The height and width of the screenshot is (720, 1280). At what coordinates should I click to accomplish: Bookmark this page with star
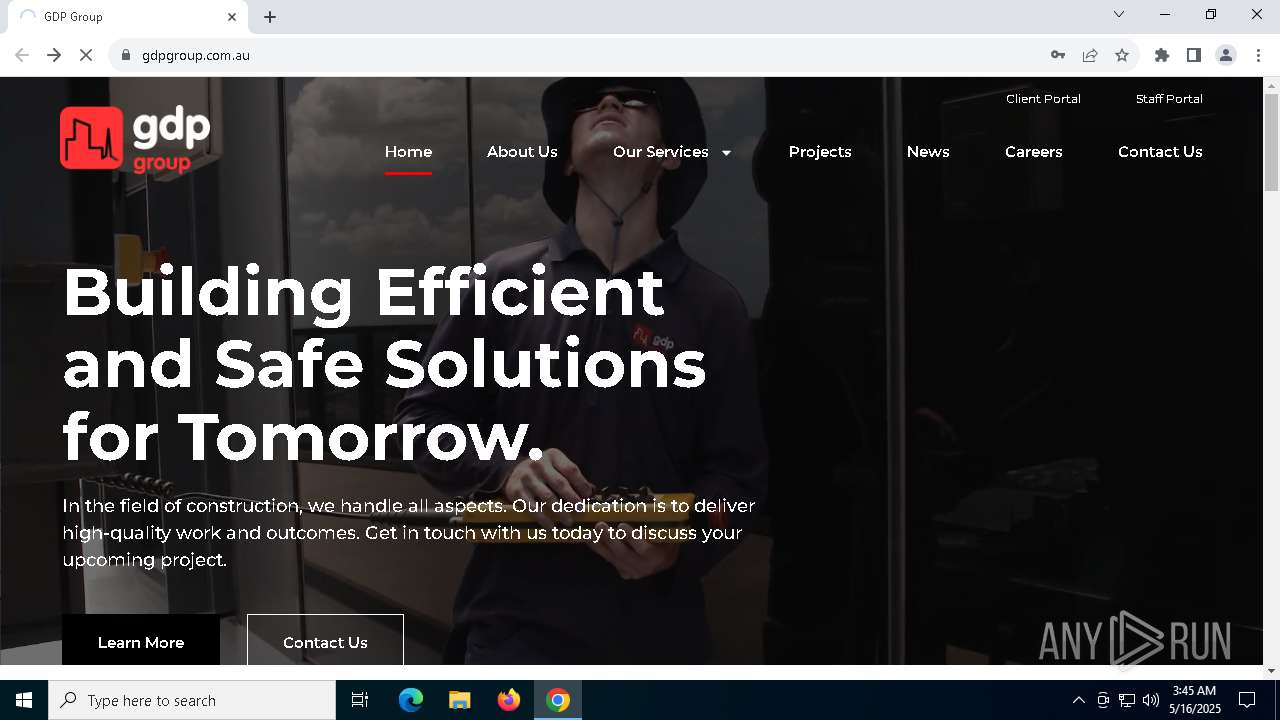pos(1122,55)
